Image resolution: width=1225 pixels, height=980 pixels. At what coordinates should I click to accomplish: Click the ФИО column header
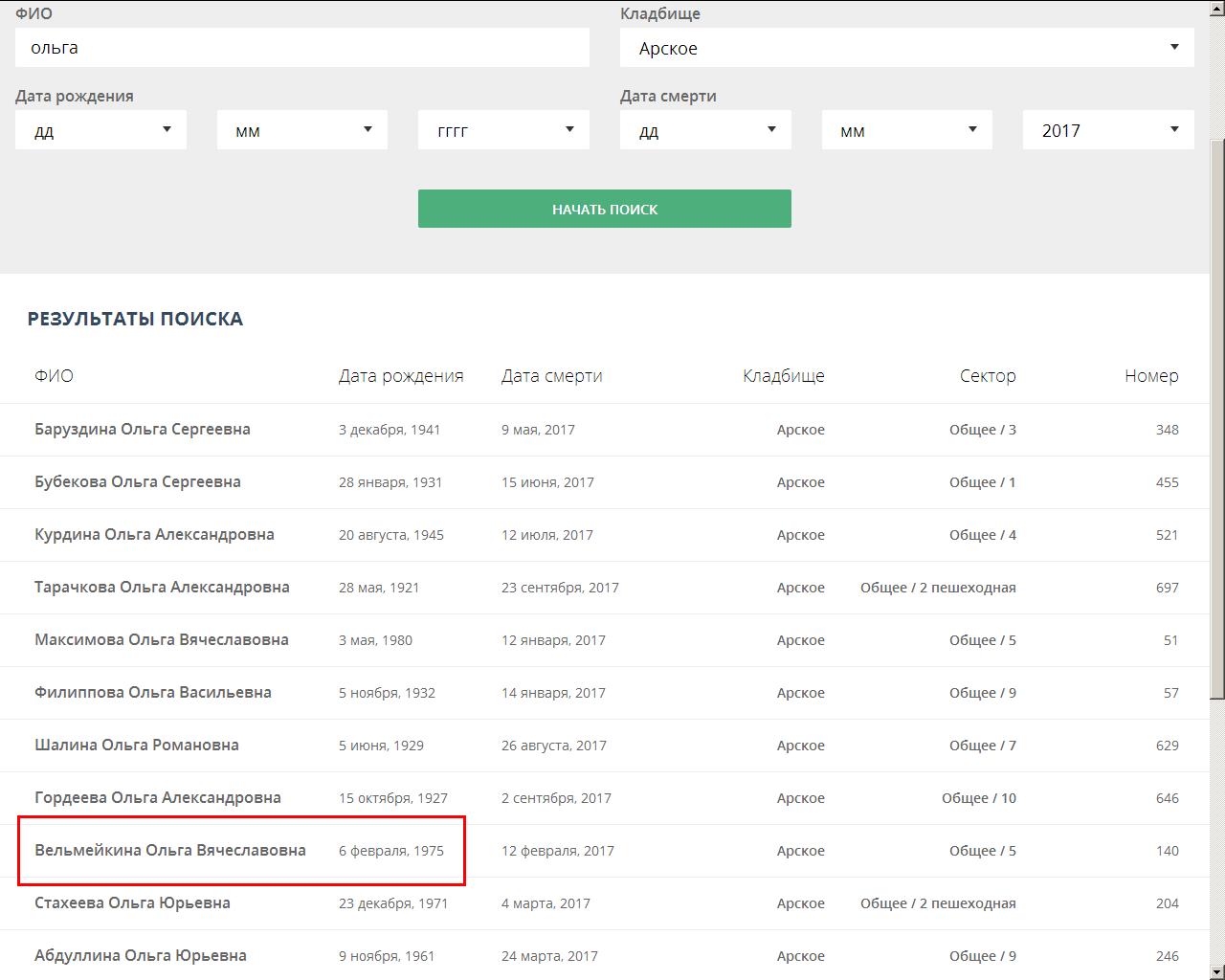pyautogui.click(x=54, y=376)
